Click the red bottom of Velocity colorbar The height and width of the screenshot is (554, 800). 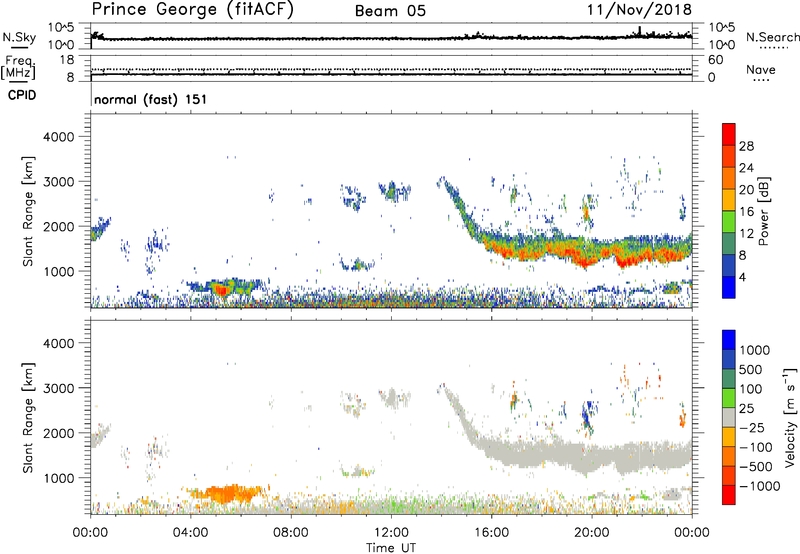(729, 495)
